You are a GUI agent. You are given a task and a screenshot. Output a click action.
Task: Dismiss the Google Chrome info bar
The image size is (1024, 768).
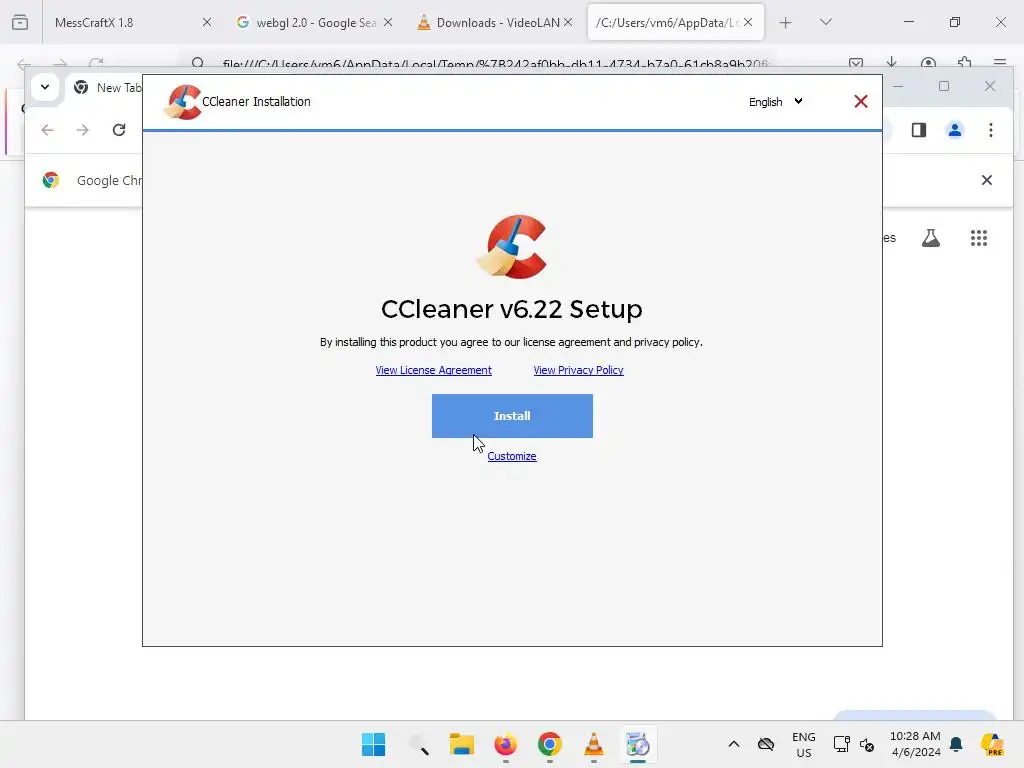[x=987, y=180]
